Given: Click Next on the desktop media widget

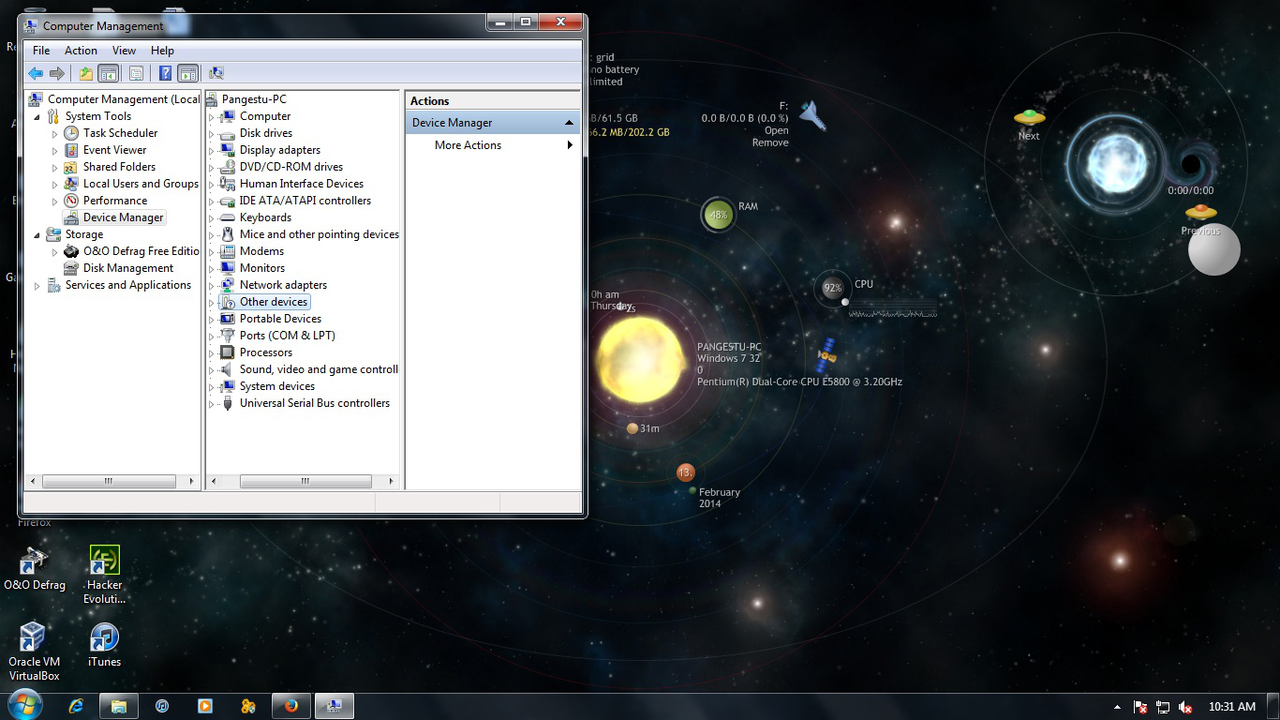Looking at the screenshot, I should pos(1029,124).
